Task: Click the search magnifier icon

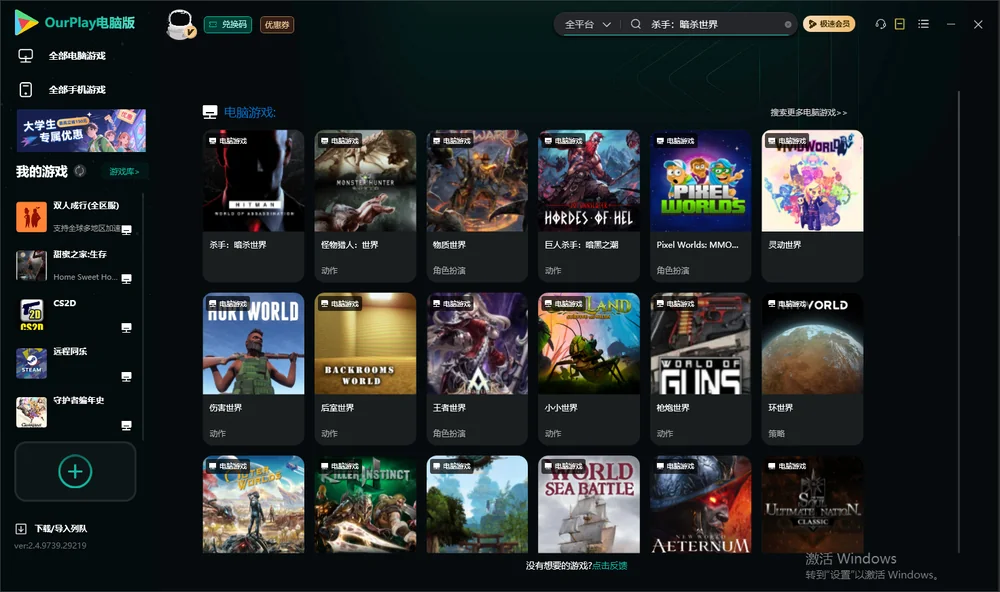Action: point(636,24)
